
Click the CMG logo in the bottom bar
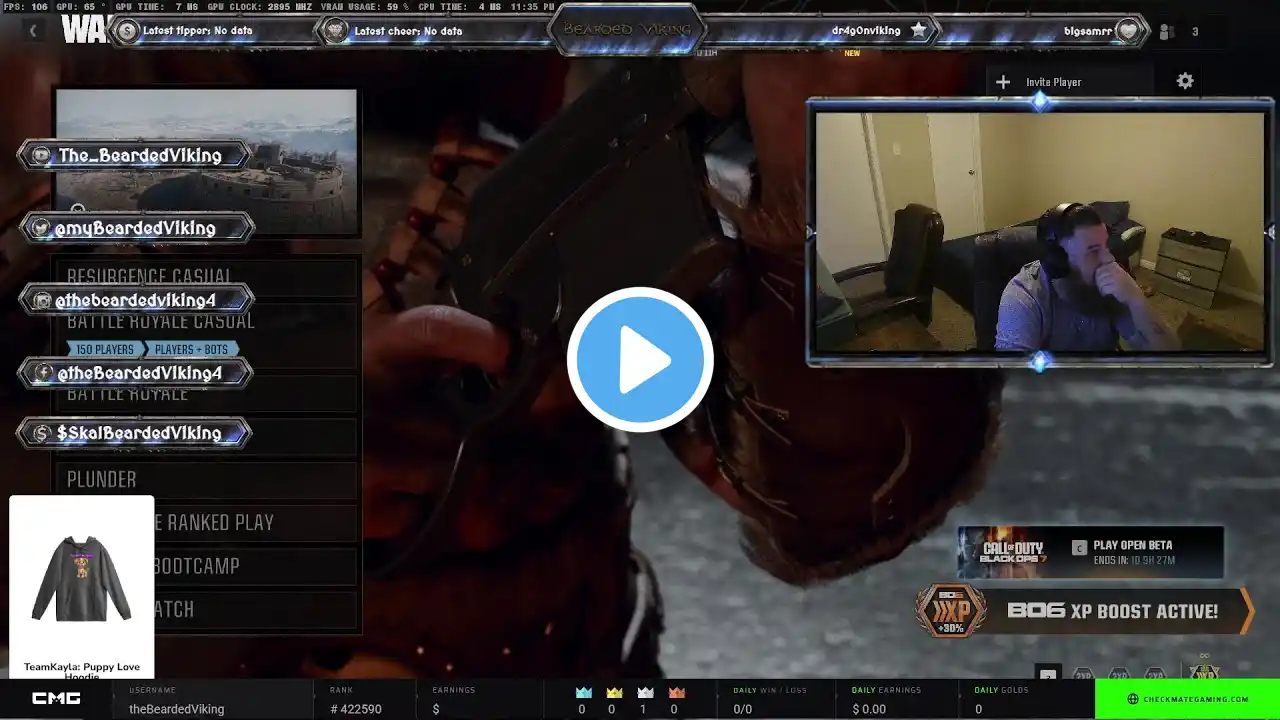[56, 698]
